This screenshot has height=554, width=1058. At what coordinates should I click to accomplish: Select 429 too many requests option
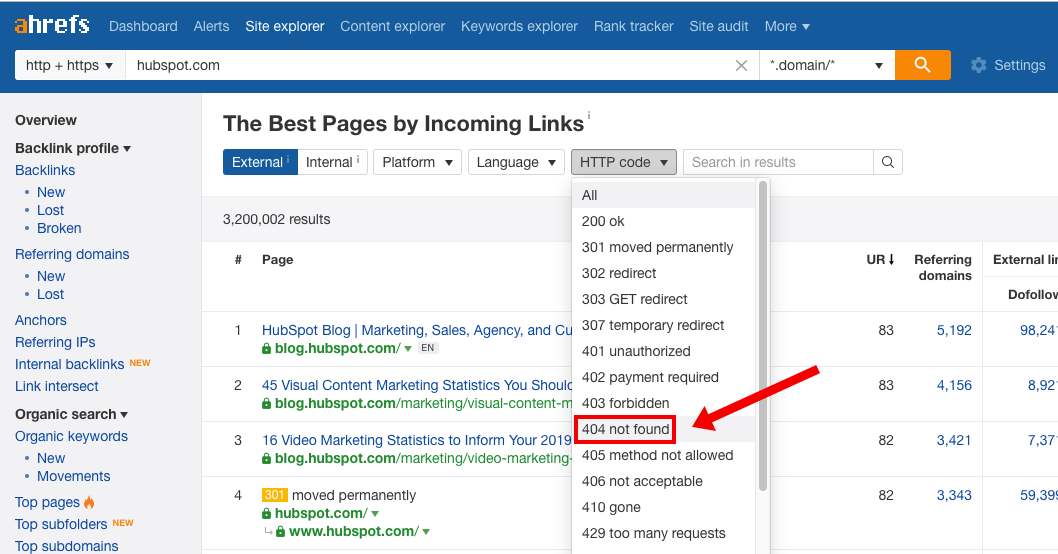663,533
